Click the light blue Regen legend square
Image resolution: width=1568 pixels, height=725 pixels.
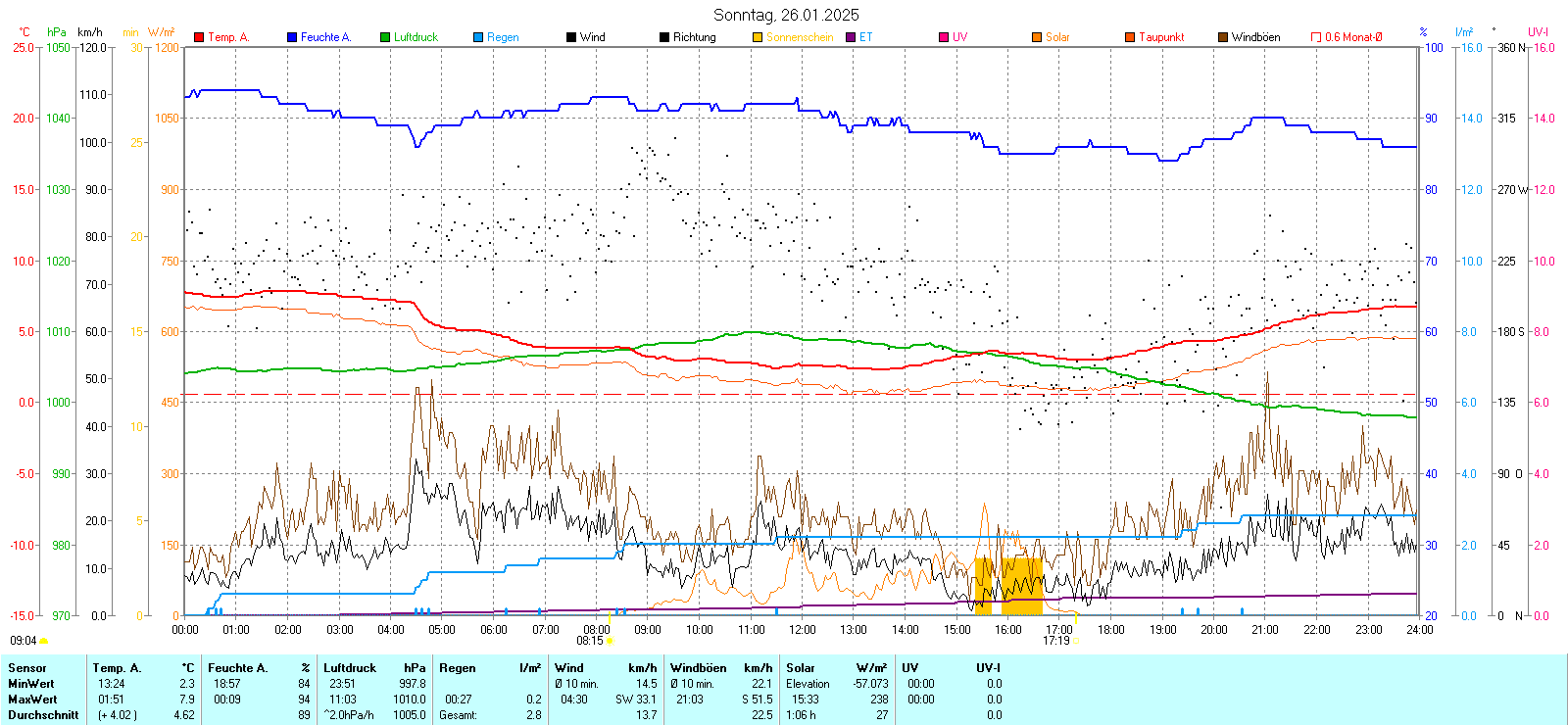pos(478,37)
